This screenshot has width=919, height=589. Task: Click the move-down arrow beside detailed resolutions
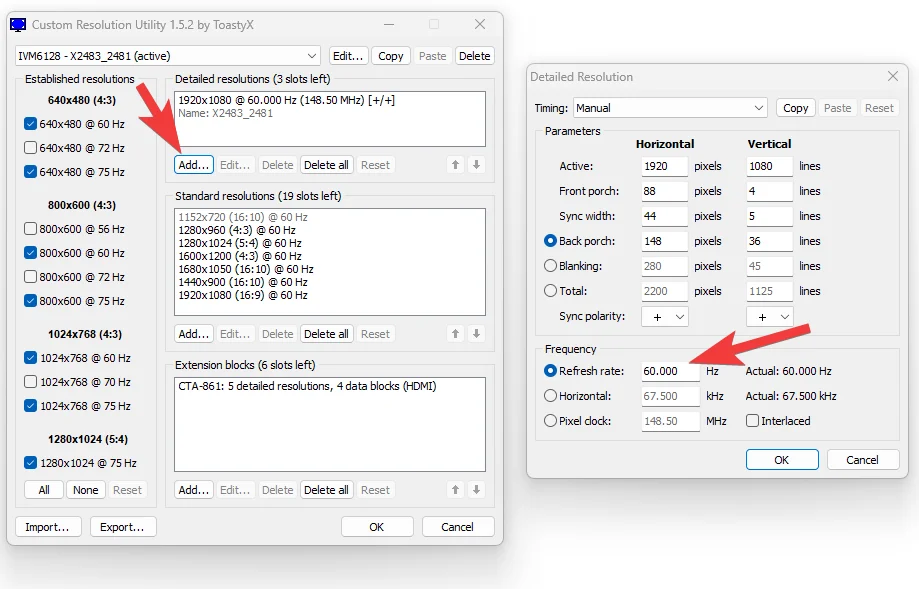click(x=476, y=164)
